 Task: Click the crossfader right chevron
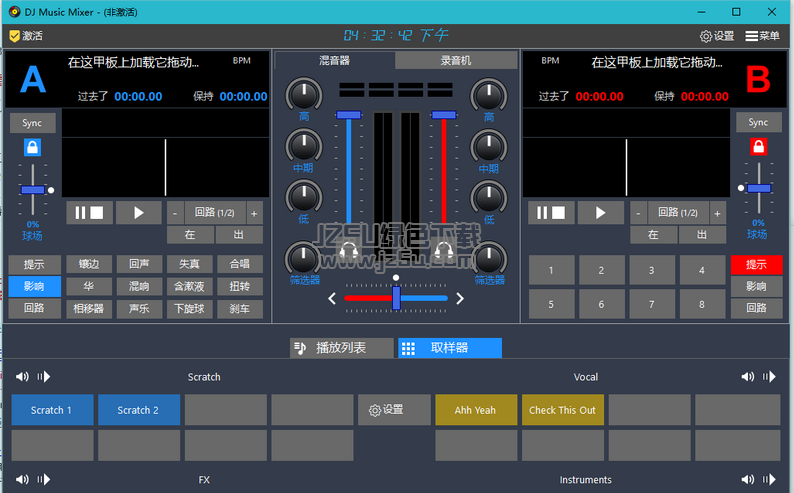tap(460, 298)
